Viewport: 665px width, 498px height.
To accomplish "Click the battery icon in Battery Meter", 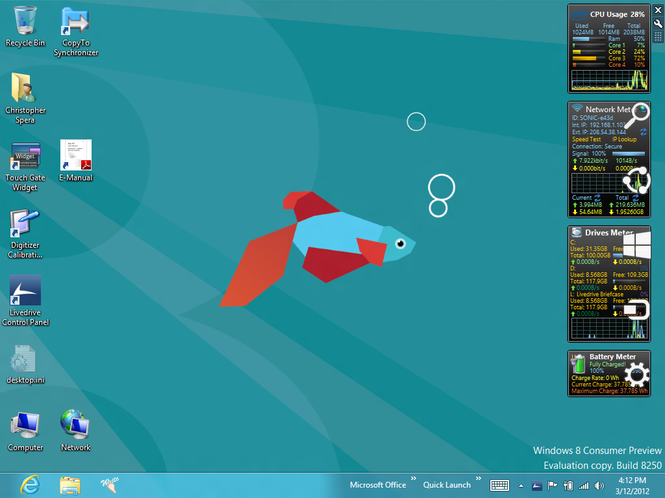I will pos(578,364).
